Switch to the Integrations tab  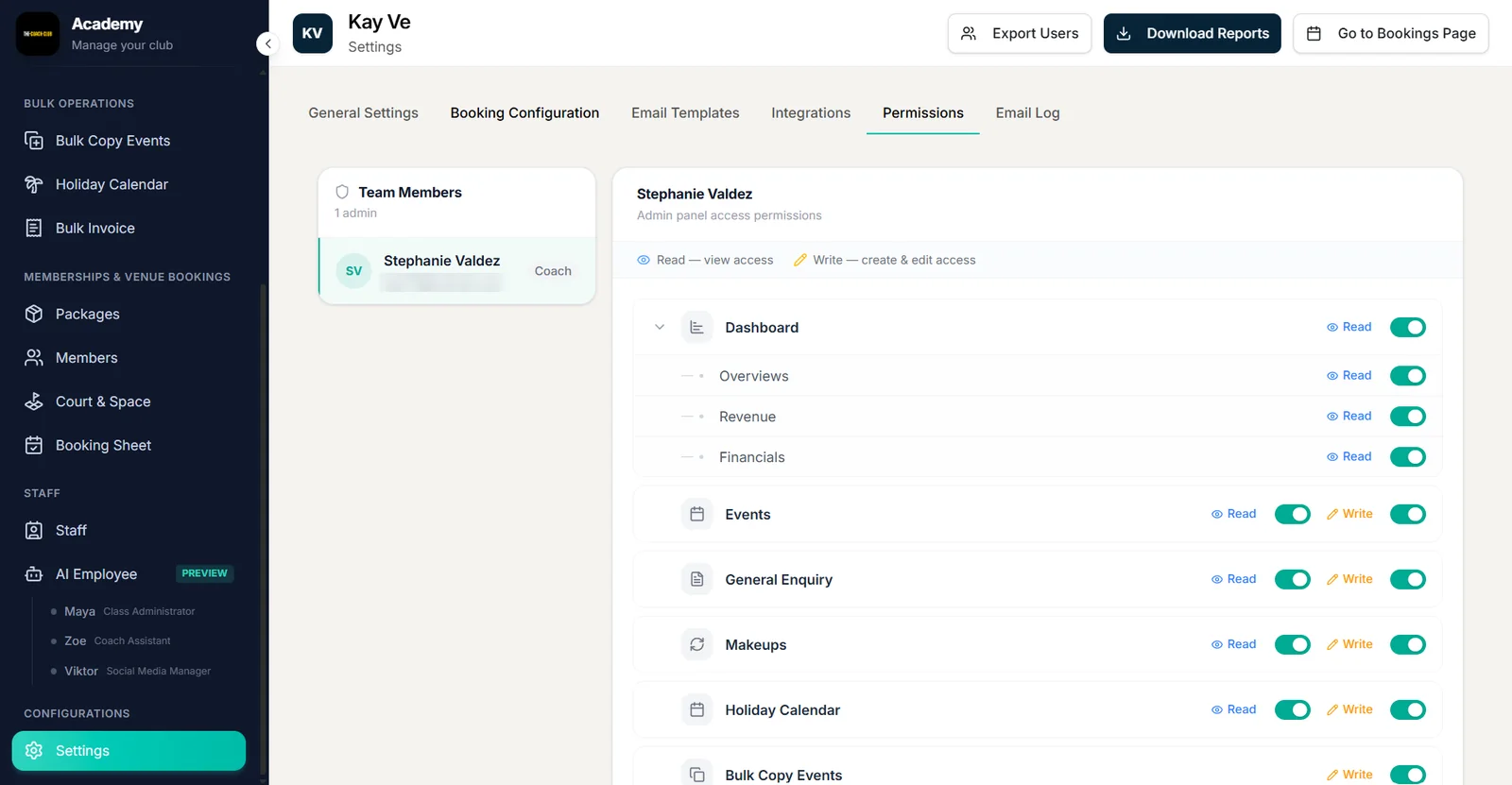coord(811,112)
